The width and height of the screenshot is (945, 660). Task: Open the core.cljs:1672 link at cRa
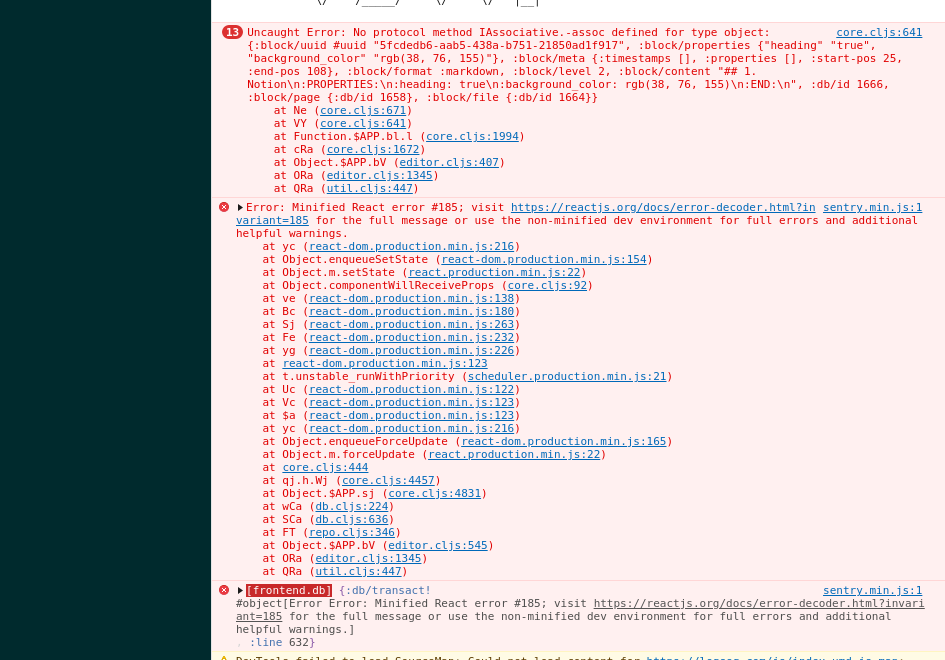coord(373,149)
